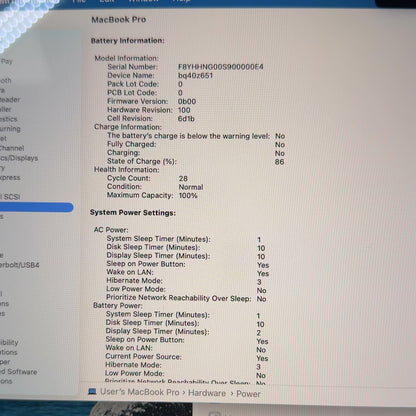Viewport: 416px width, 416px height.
Task: Select the Parallel SCSI sidebar entry
Action: [10, 197]
